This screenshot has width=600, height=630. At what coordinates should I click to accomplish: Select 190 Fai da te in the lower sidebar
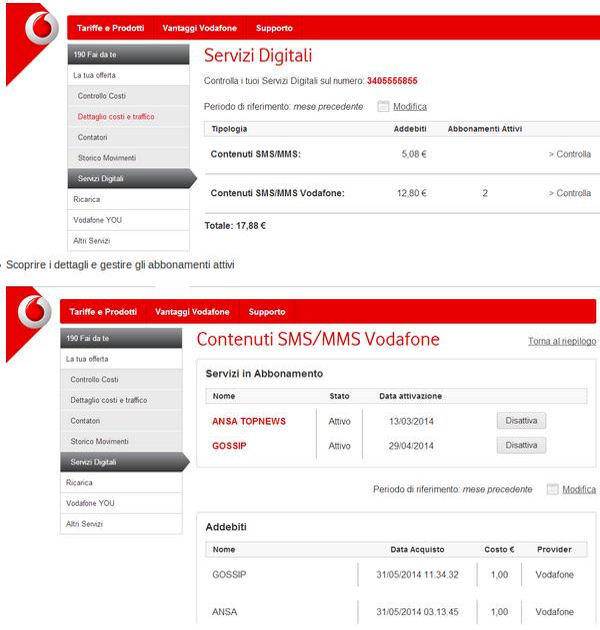click(121, 338)
